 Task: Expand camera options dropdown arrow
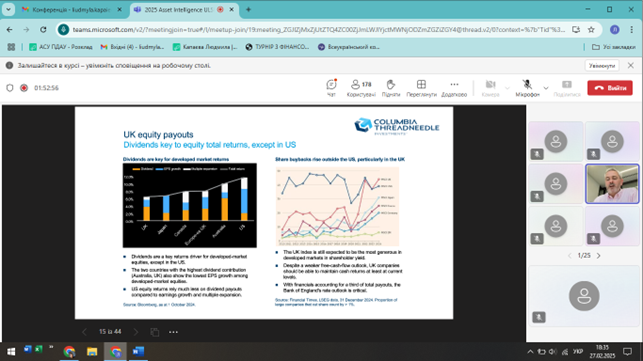[x=507, y=88]
